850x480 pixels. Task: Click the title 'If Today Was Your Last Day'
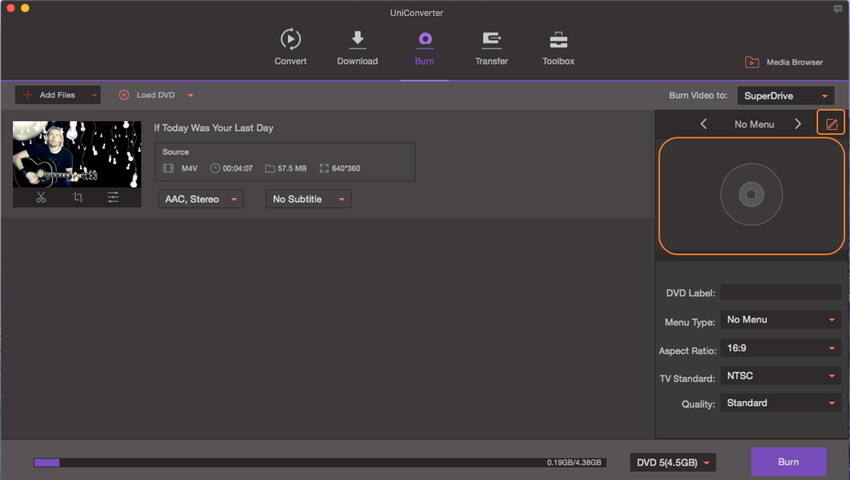214,128
